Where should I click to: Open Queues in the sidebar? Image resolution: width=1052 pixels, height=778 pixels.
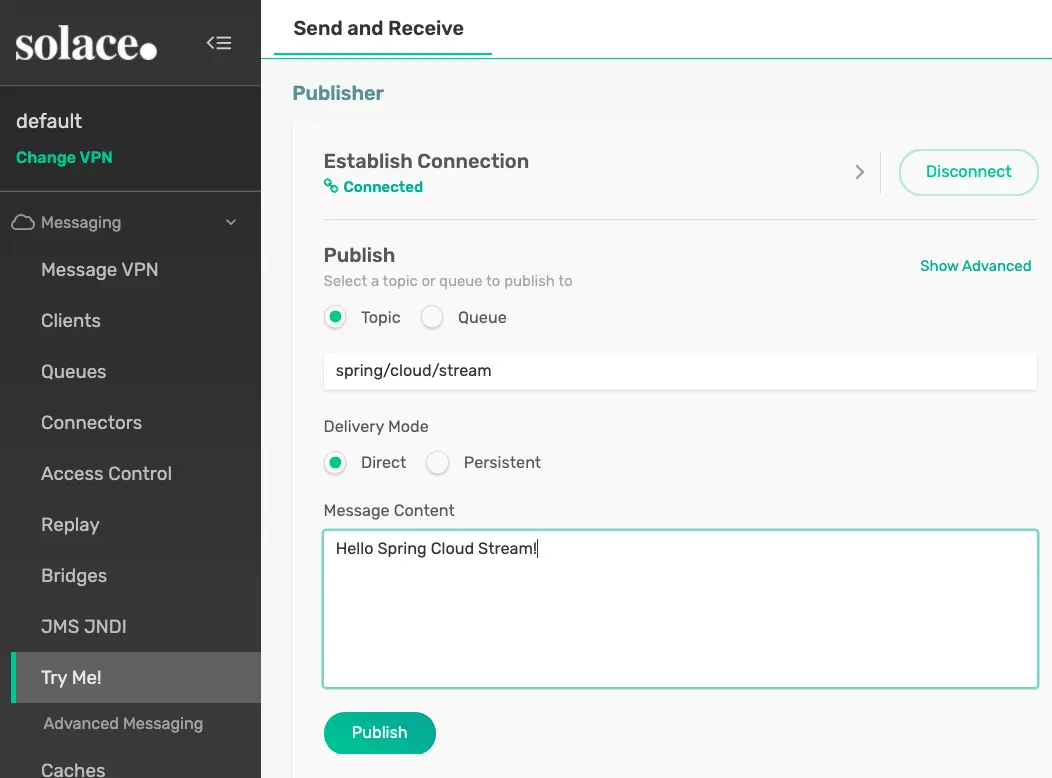coord(73,372)
